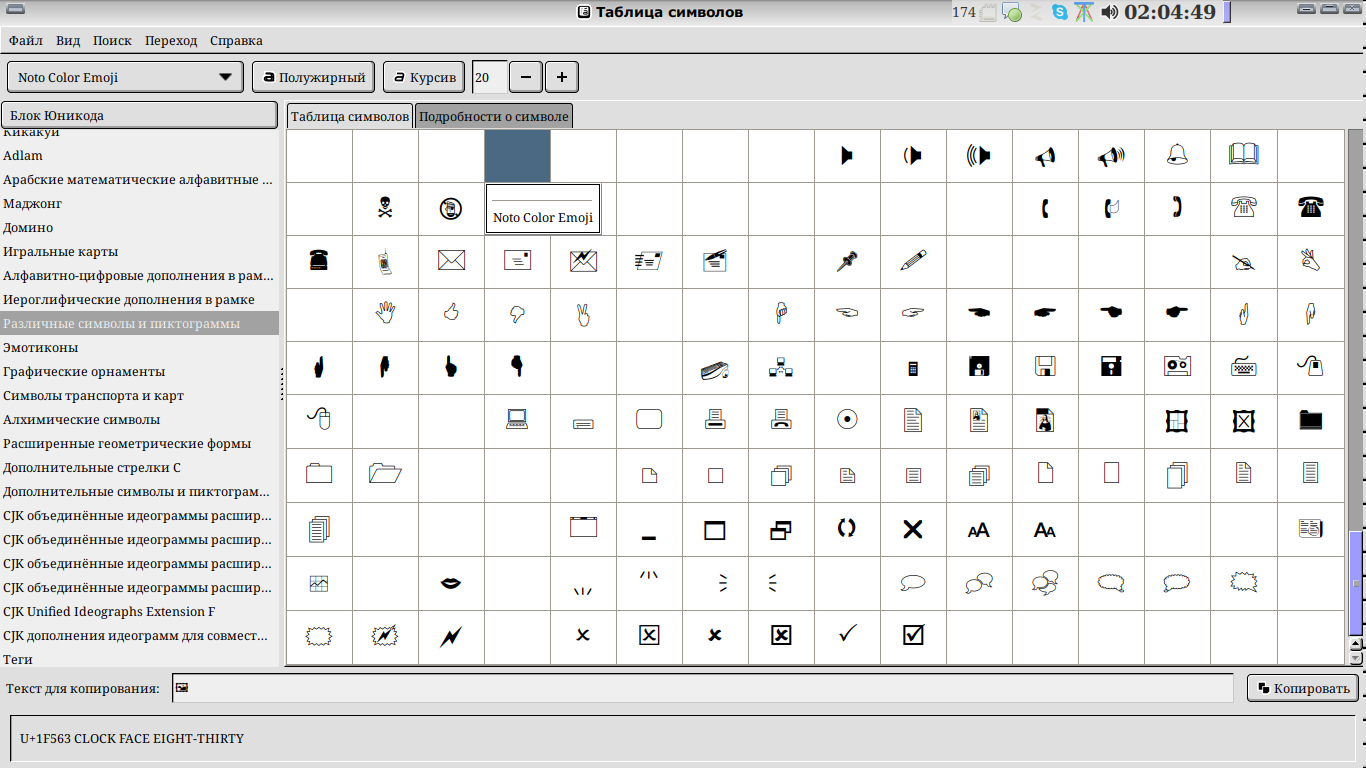Switch to Подробности о символе tab
The height and width of the screenshot is (768, 1366).
coord(493,116)
